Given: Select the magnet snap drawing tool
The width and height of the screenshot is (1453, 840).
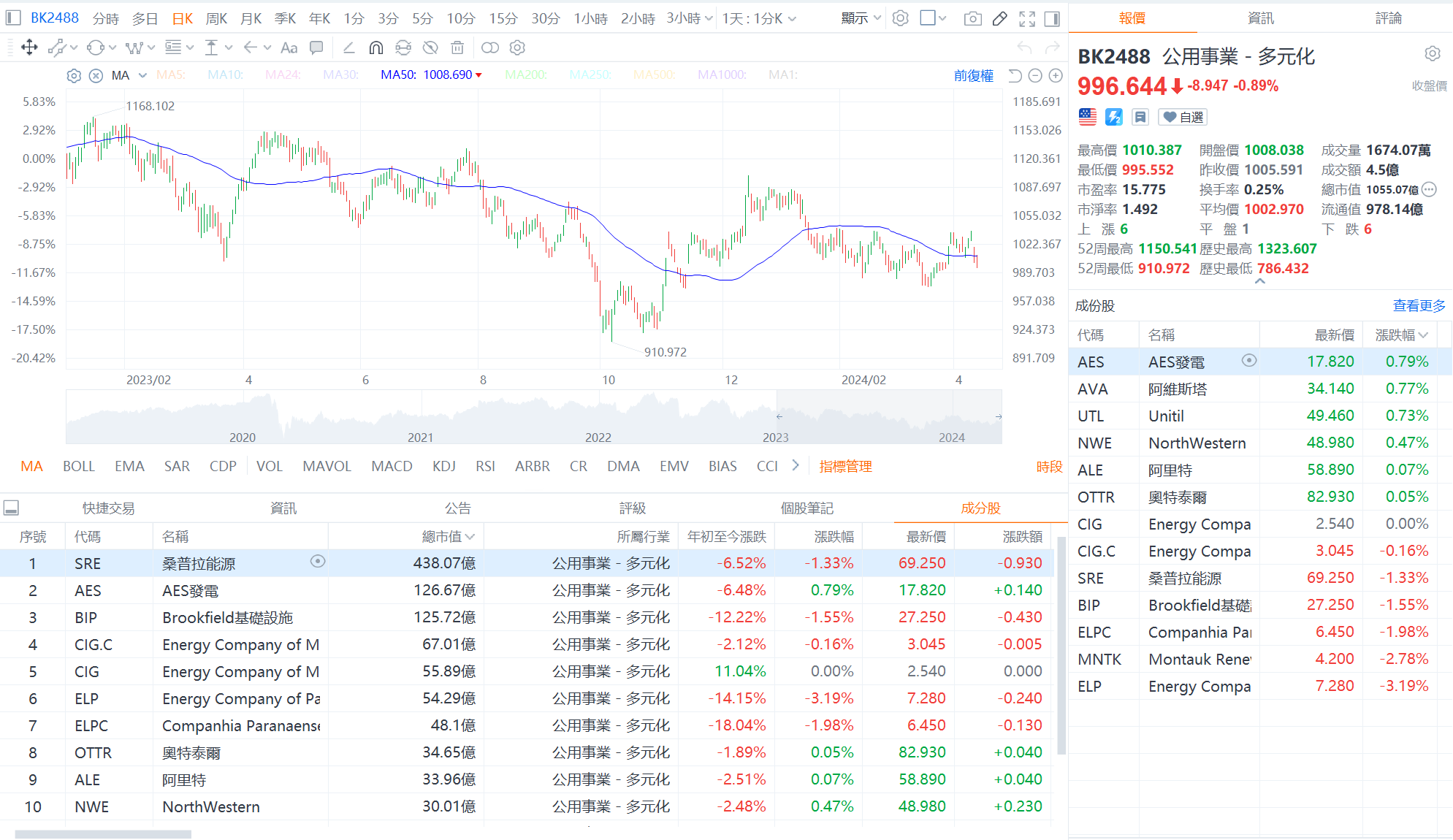Looking at the screenshot, I should 375,48.
